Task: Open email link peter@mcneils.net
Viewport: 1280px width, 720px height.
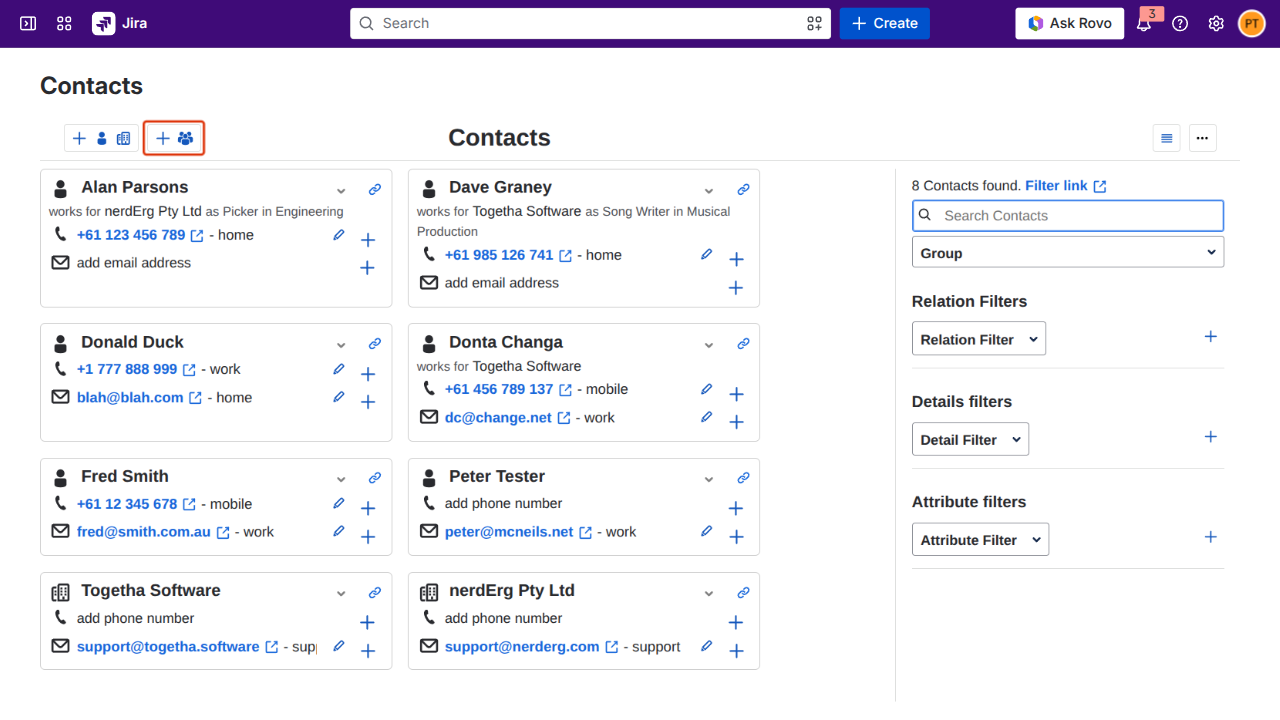Action: pyautogui.click(x=509, y=532)
